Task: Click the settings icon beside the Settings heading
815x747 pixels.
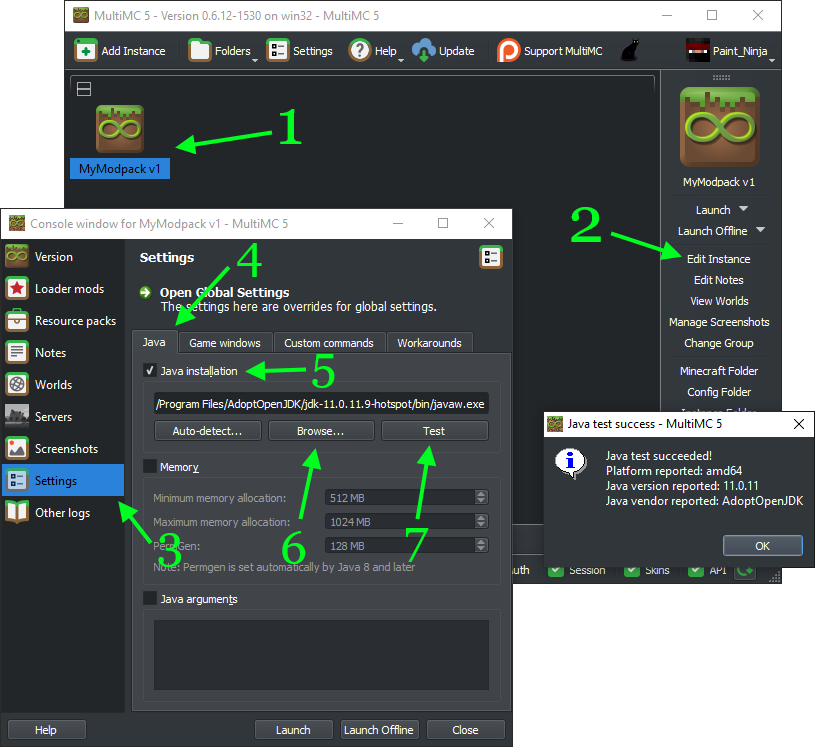Action: [x=491, y=257]
